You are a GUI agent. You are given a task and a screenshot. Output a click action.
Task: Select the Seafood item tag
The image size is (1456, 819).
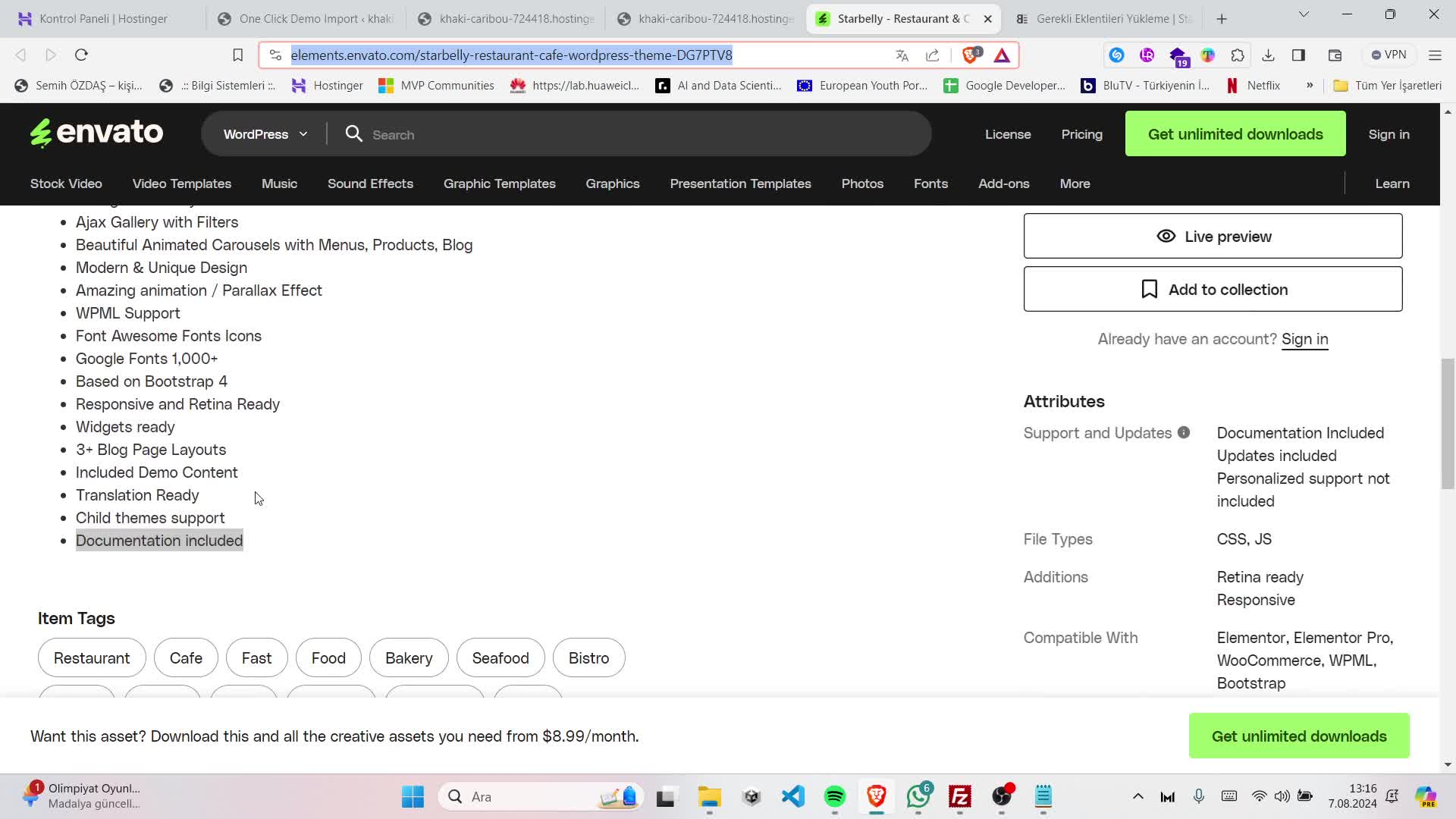[x=500, y=657]
